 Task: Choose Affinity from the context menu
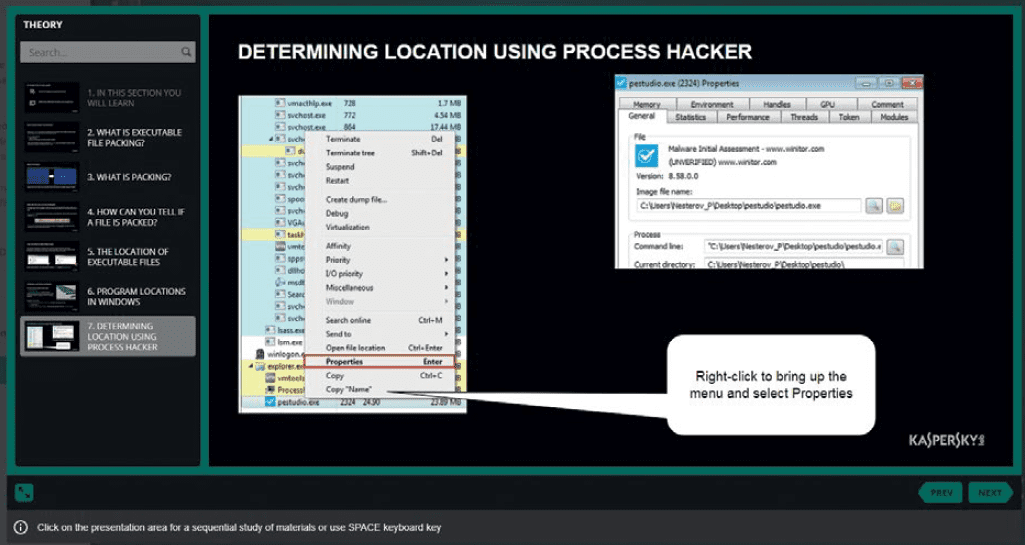click(x=380, y=246)
